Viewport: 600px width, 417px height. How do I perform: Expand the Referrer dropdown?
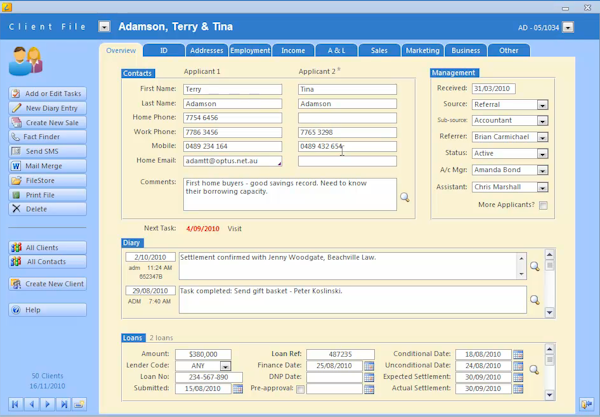542,137
